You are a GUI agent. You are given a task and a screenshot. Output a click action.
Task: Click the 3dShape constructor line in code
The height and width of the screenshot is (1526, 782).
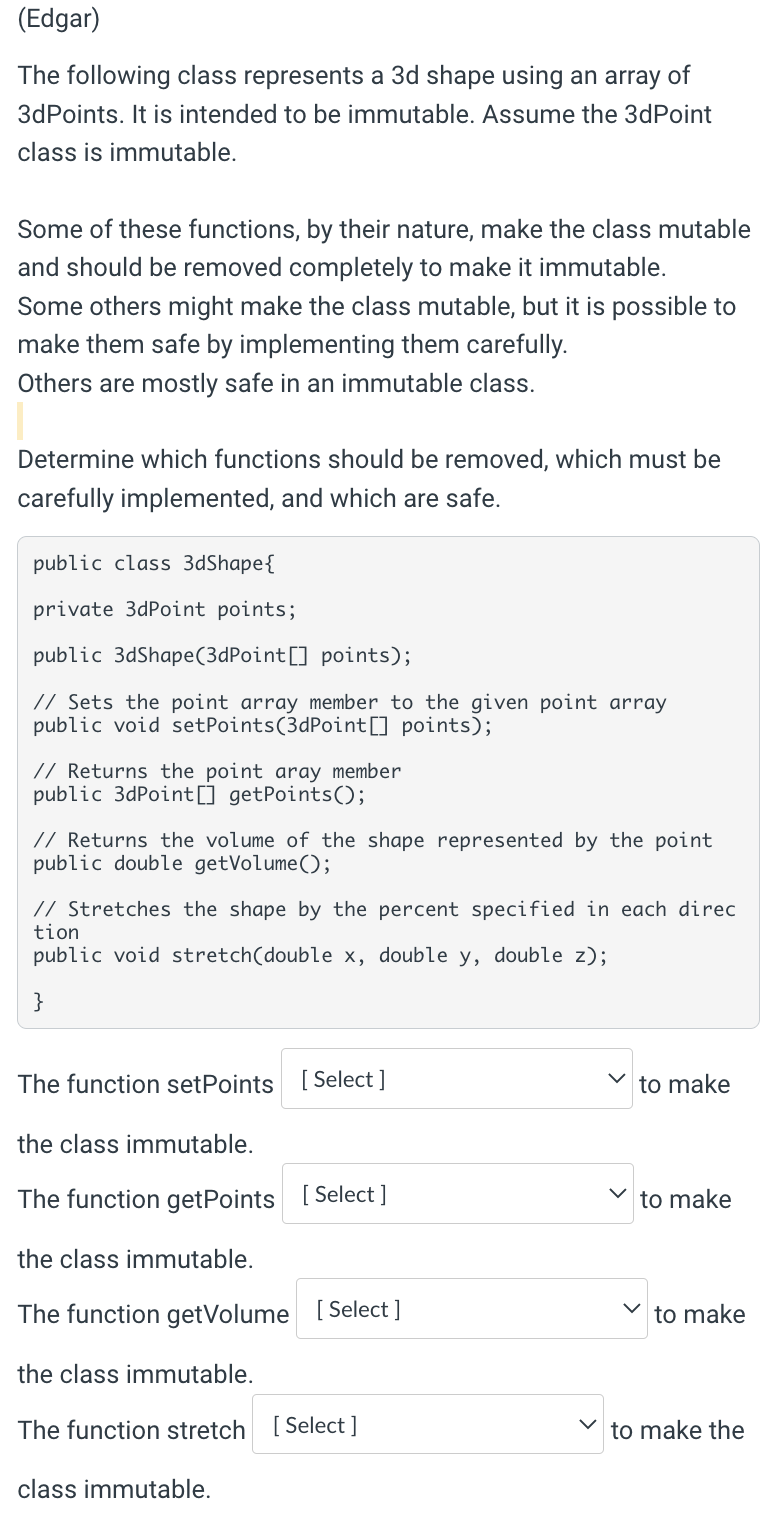222,655
